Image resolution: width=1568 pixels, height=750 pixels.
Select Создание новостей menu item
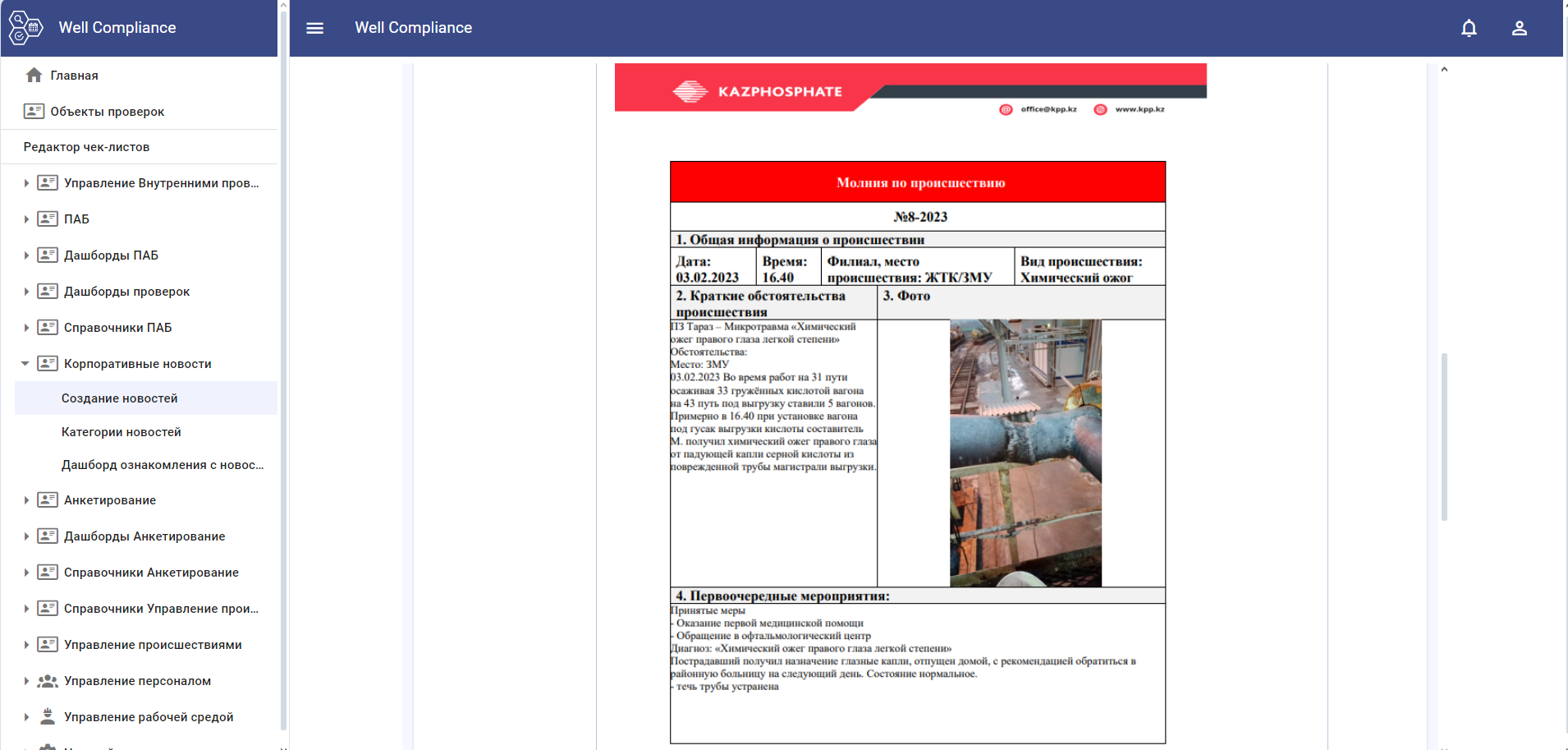click(120, 398)
